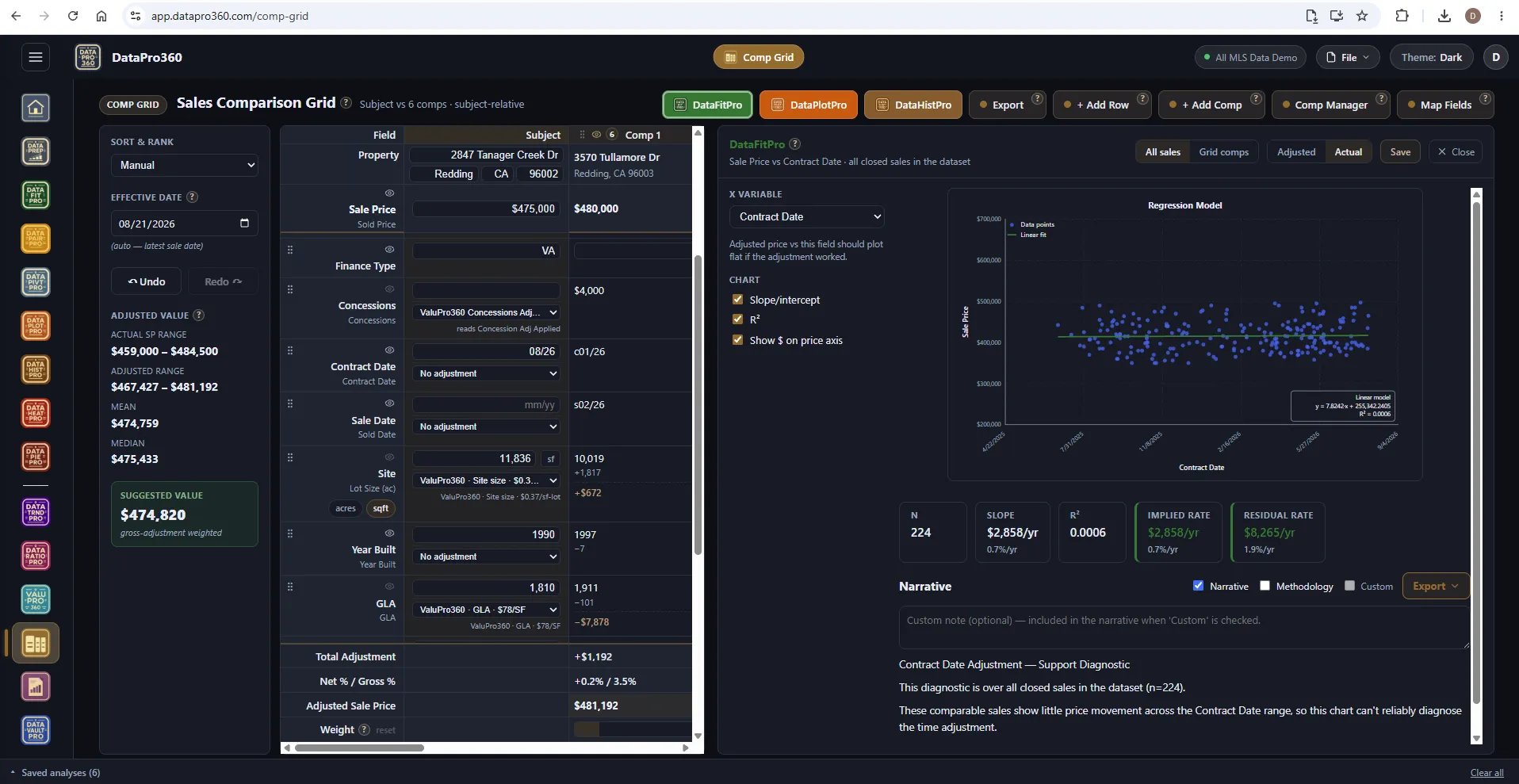Open help icon beside DataFitPro heading
This screenshot has height=784, width=1519.
pos(795,143)
